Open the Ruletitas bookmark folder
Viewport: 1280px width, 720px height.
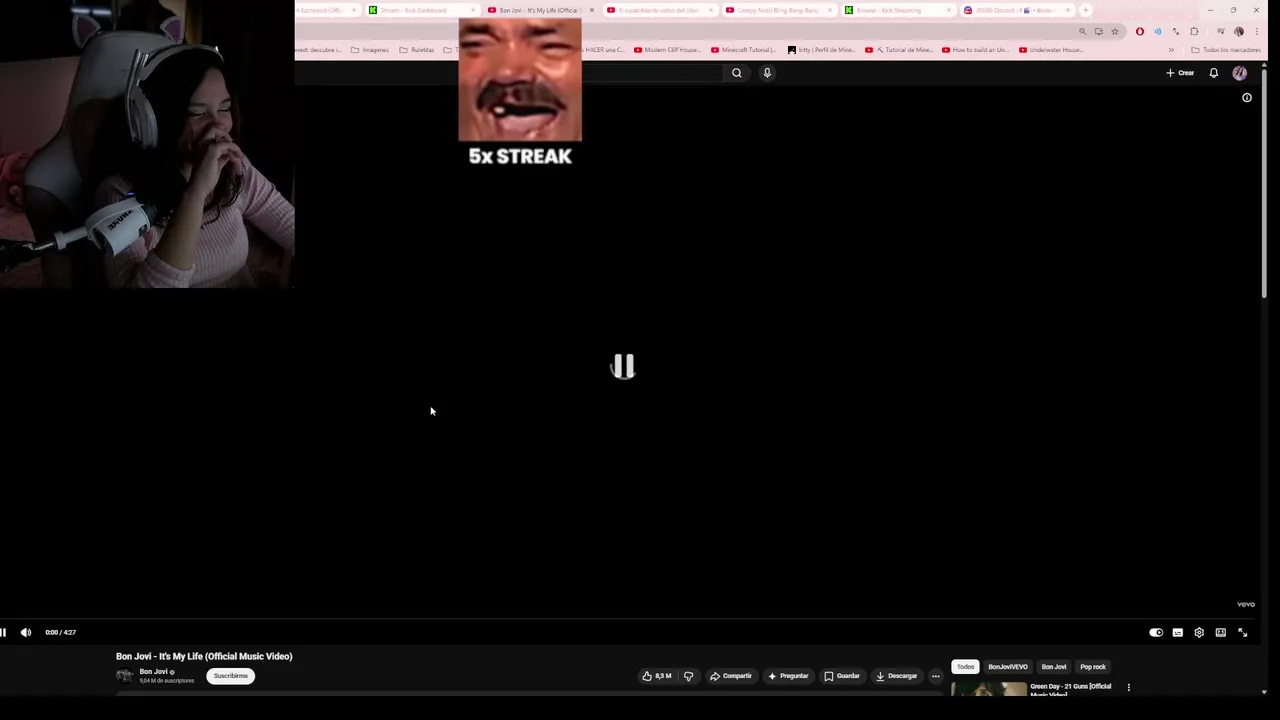(417, 50)
